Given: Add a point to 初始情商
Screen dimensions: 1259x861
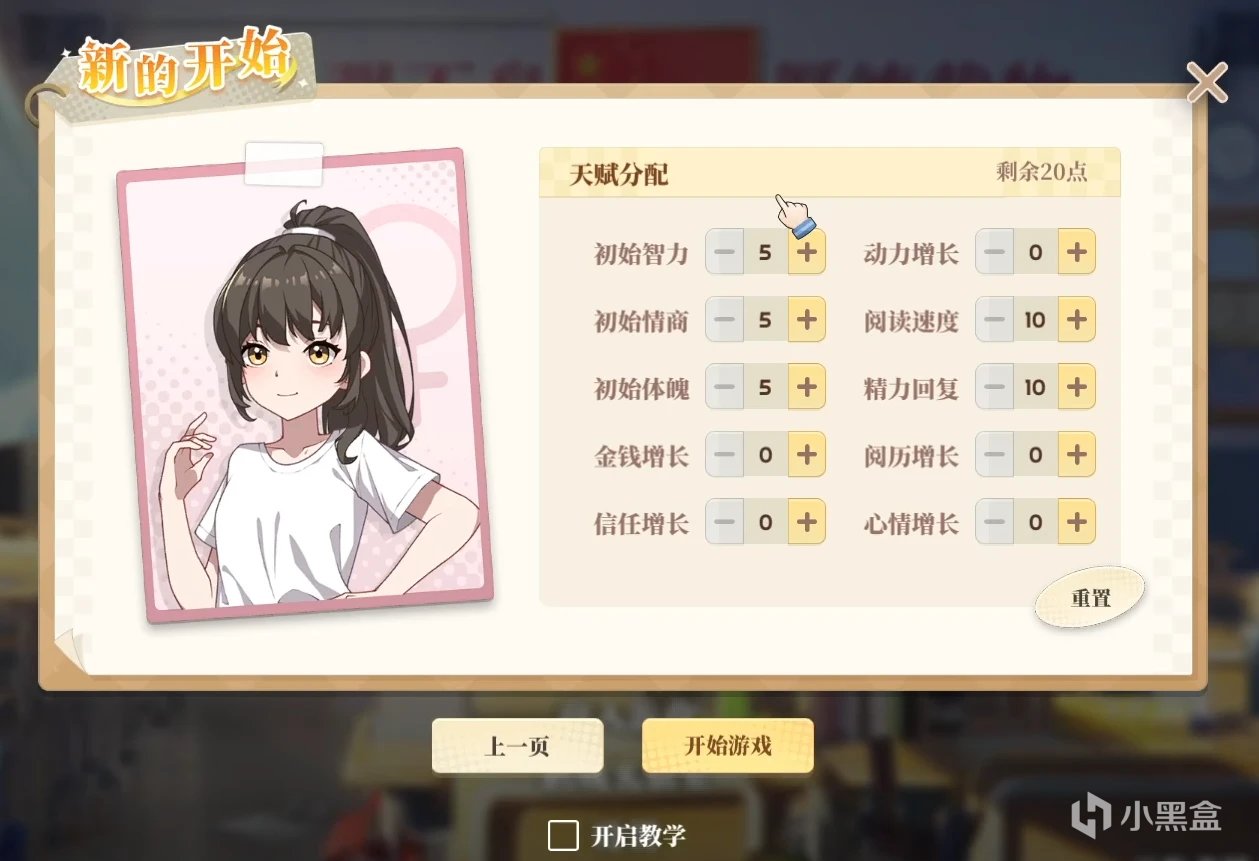Looking at the screenshot, I should (807, 320).
